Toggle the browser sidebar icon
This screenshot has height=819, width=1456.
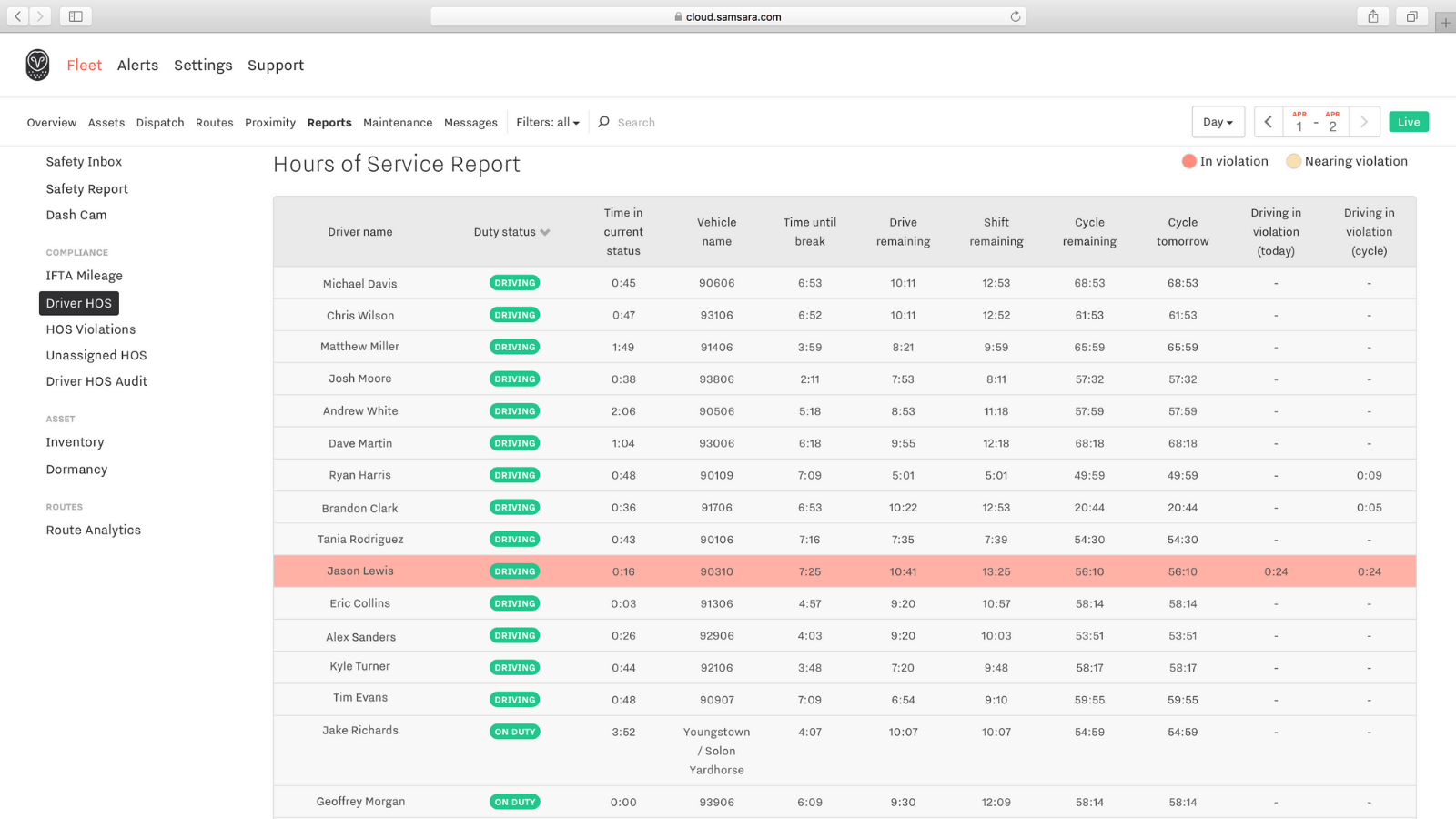[x=76, y=16]
